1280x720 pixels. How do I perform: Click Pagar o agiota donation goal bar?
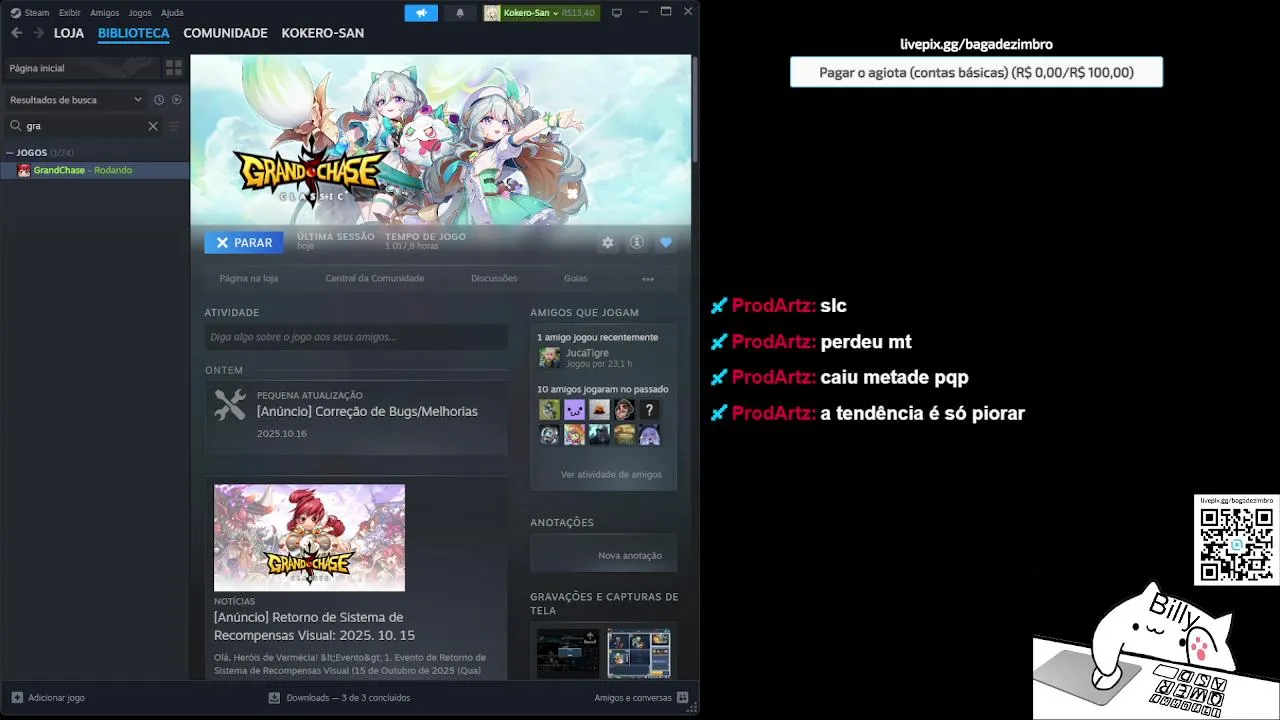tap(976, 72)
